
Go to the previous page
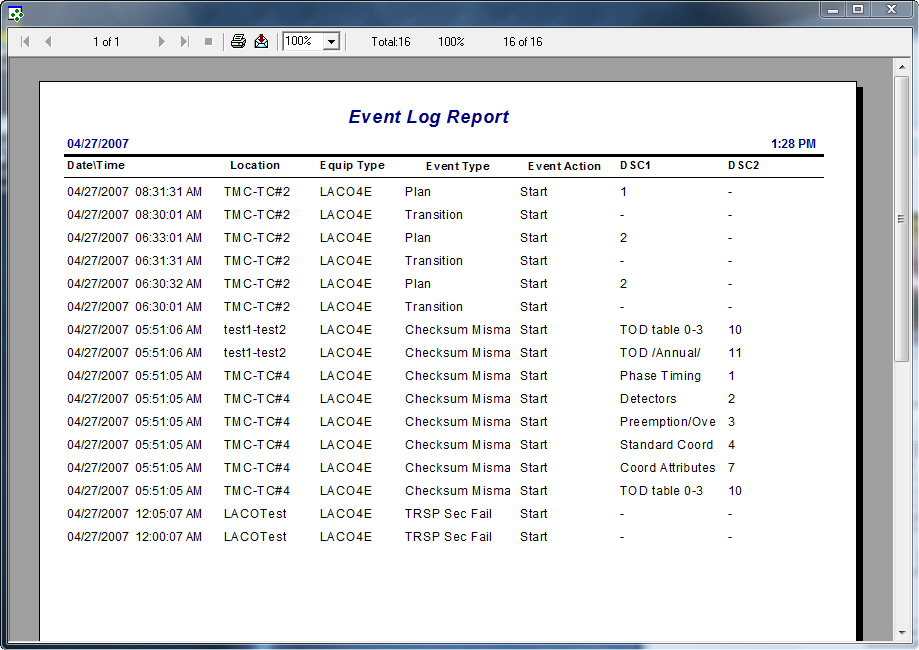46,41
